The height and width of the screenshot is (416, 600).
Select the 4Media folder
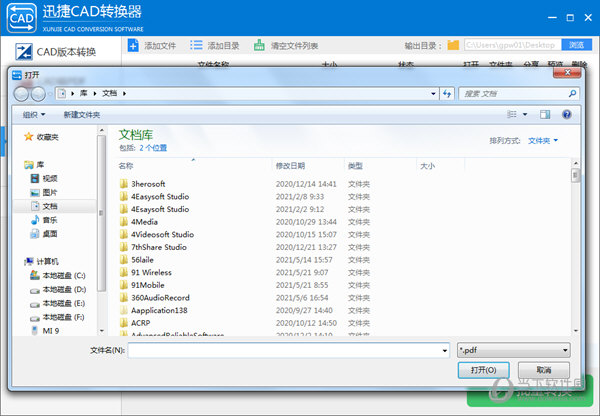139,222
